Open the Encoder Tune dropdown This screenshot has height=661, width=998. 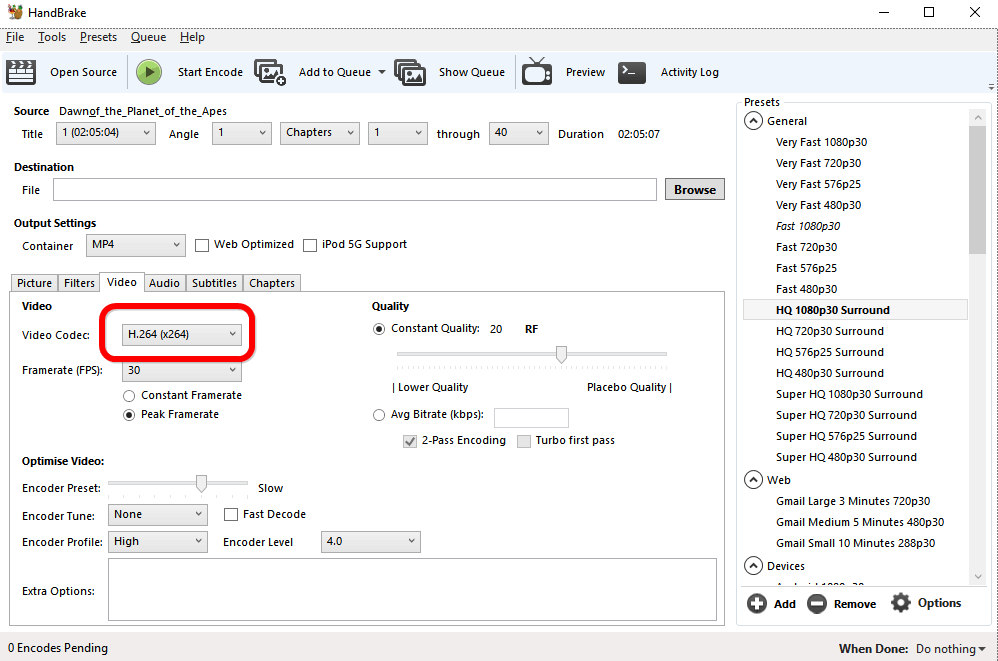point(158,515)
